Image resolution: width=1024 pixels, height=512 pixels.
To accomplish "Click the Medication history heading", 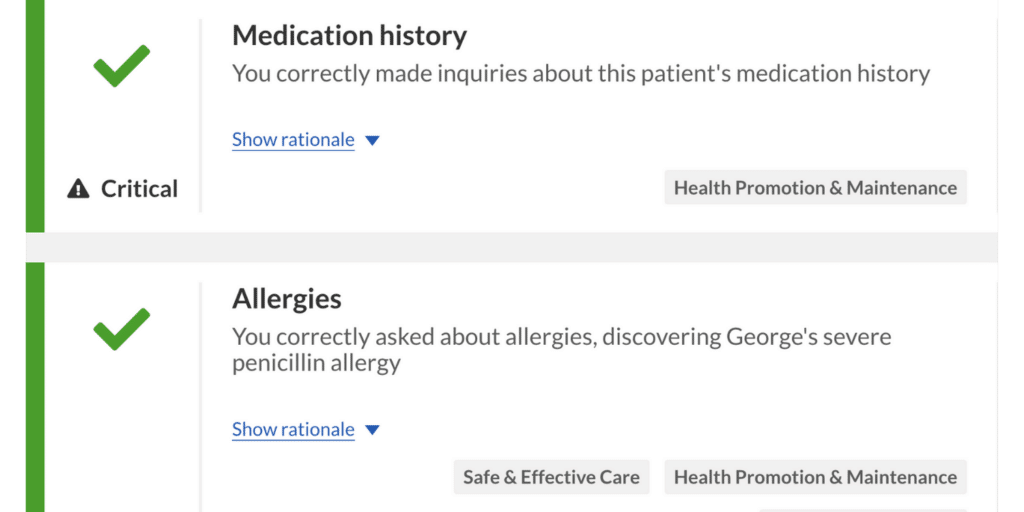I will 349,36.
